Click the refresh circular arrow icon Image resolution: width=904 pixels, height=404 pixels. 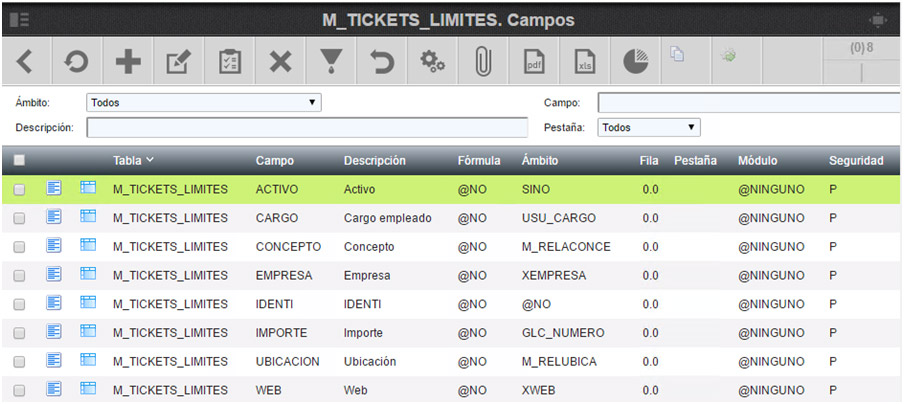[x=76, y=61]
